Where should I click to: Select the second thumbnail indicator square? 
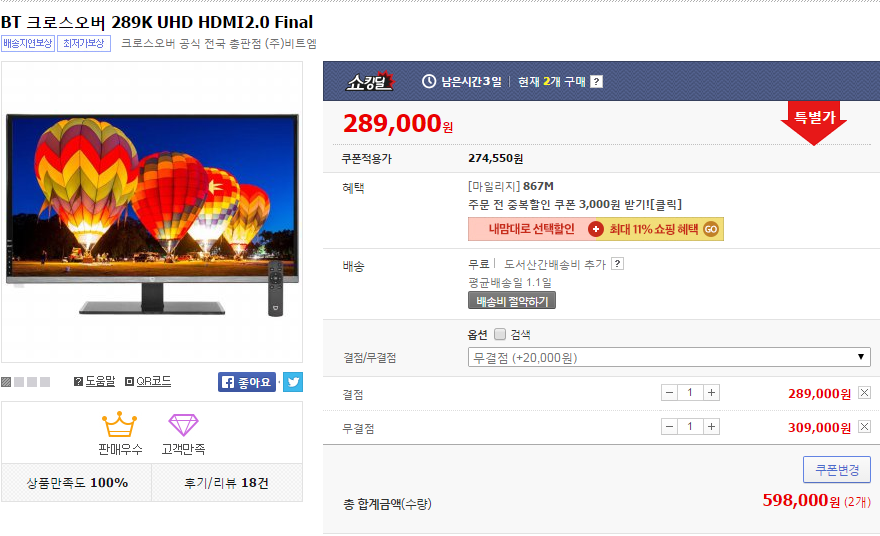pos(19,382)
